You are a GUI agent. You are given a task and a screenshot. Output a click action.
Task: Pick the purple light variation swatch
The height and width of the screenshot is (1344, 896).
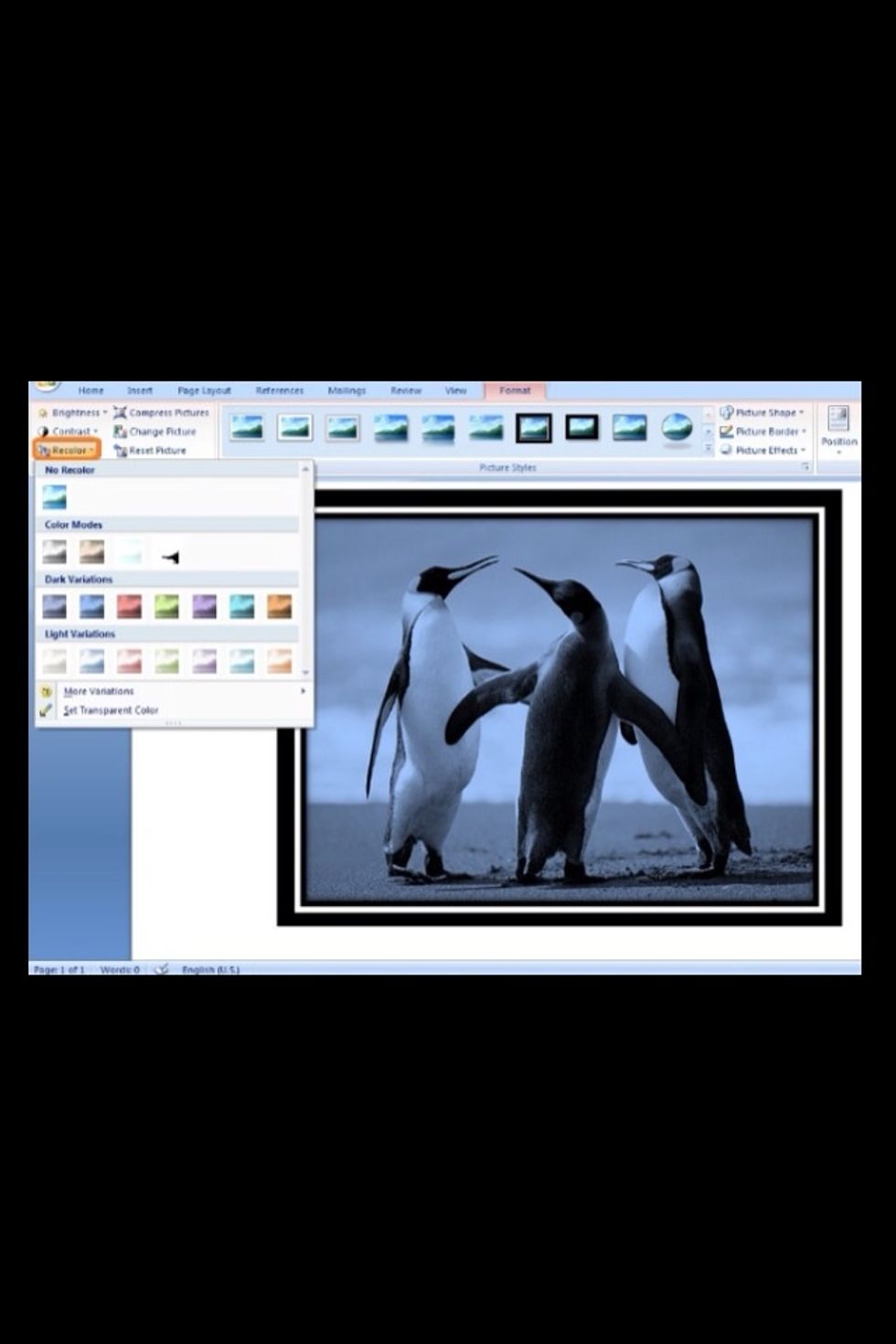click(x=205, y=661)
